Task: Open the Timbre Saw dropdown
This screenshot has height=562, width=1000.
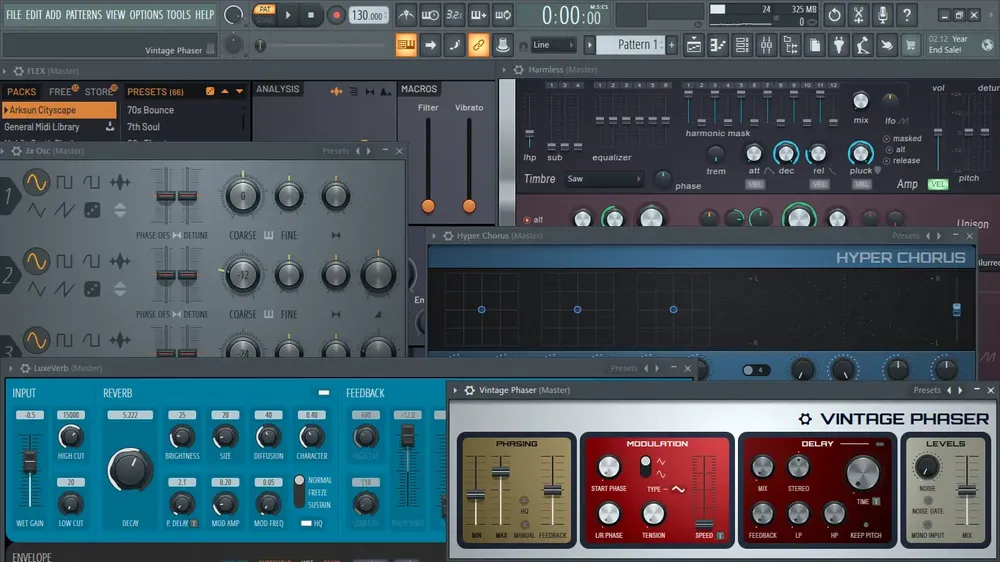Action: 603,179
